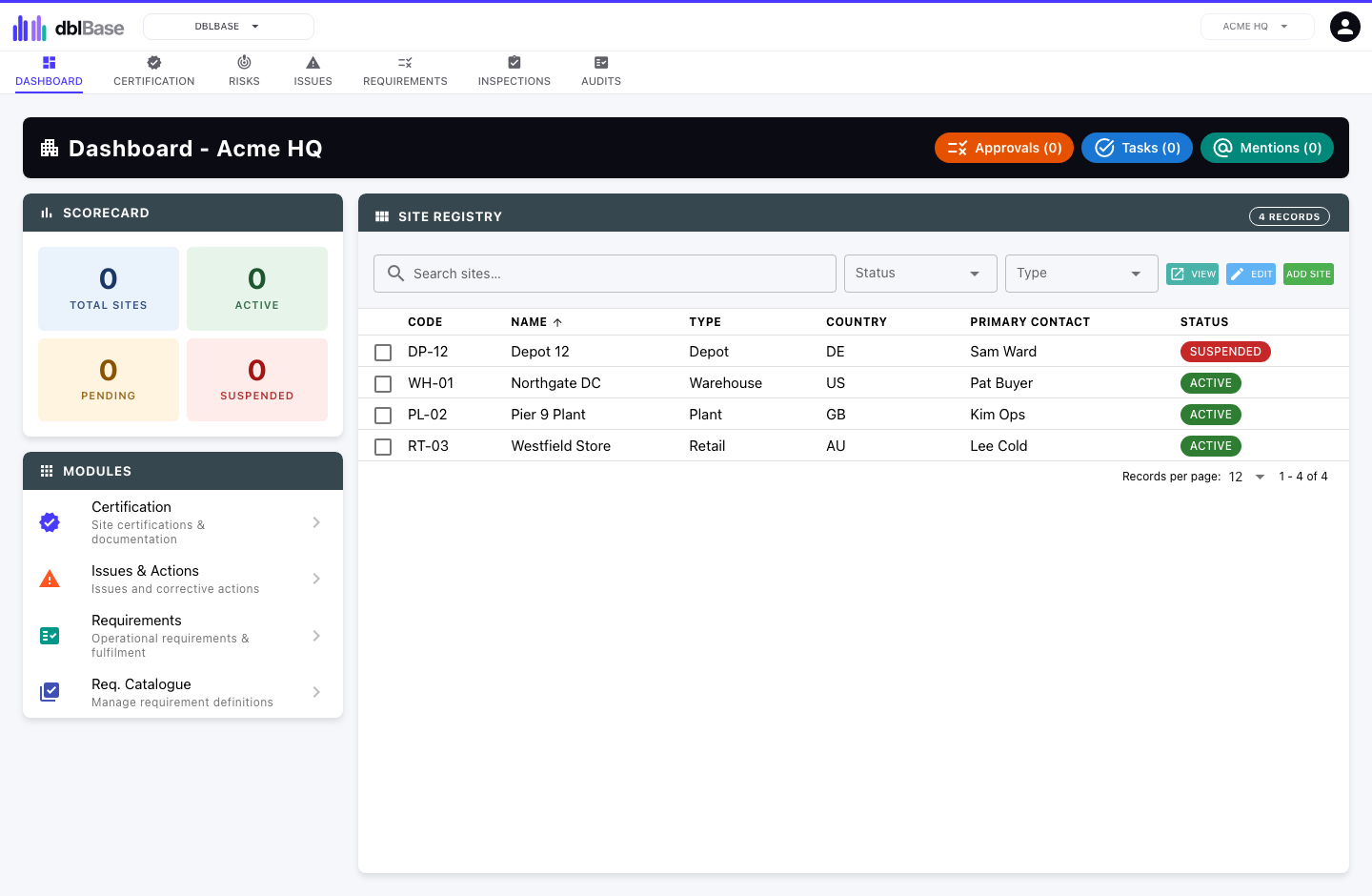
Task: Click the Mentions (0) button
Action: (1267, 148)
